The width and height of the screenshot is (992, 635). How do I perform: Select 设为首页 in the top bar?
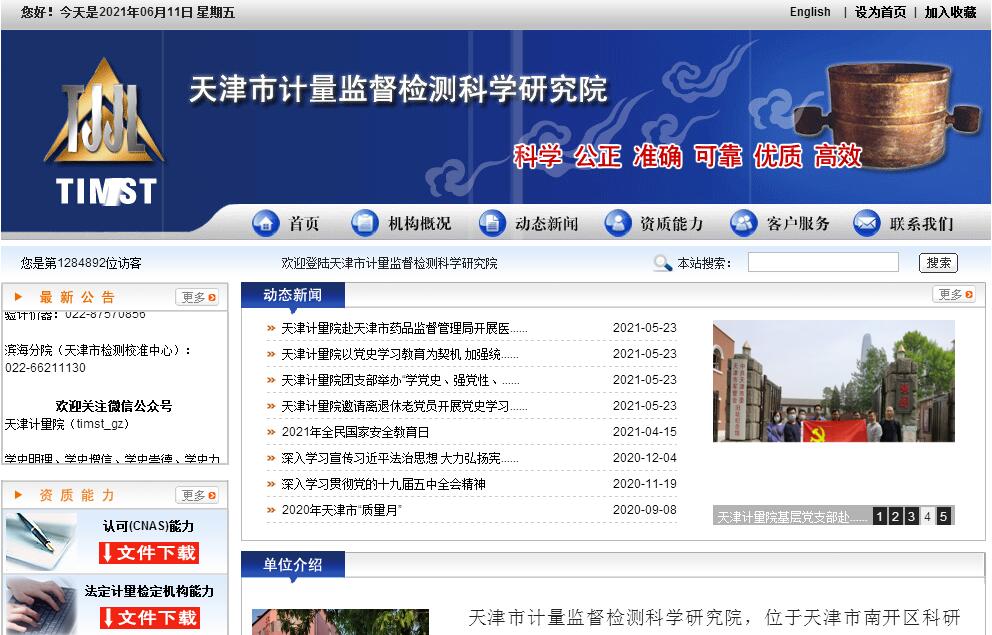tap(880, 12)
